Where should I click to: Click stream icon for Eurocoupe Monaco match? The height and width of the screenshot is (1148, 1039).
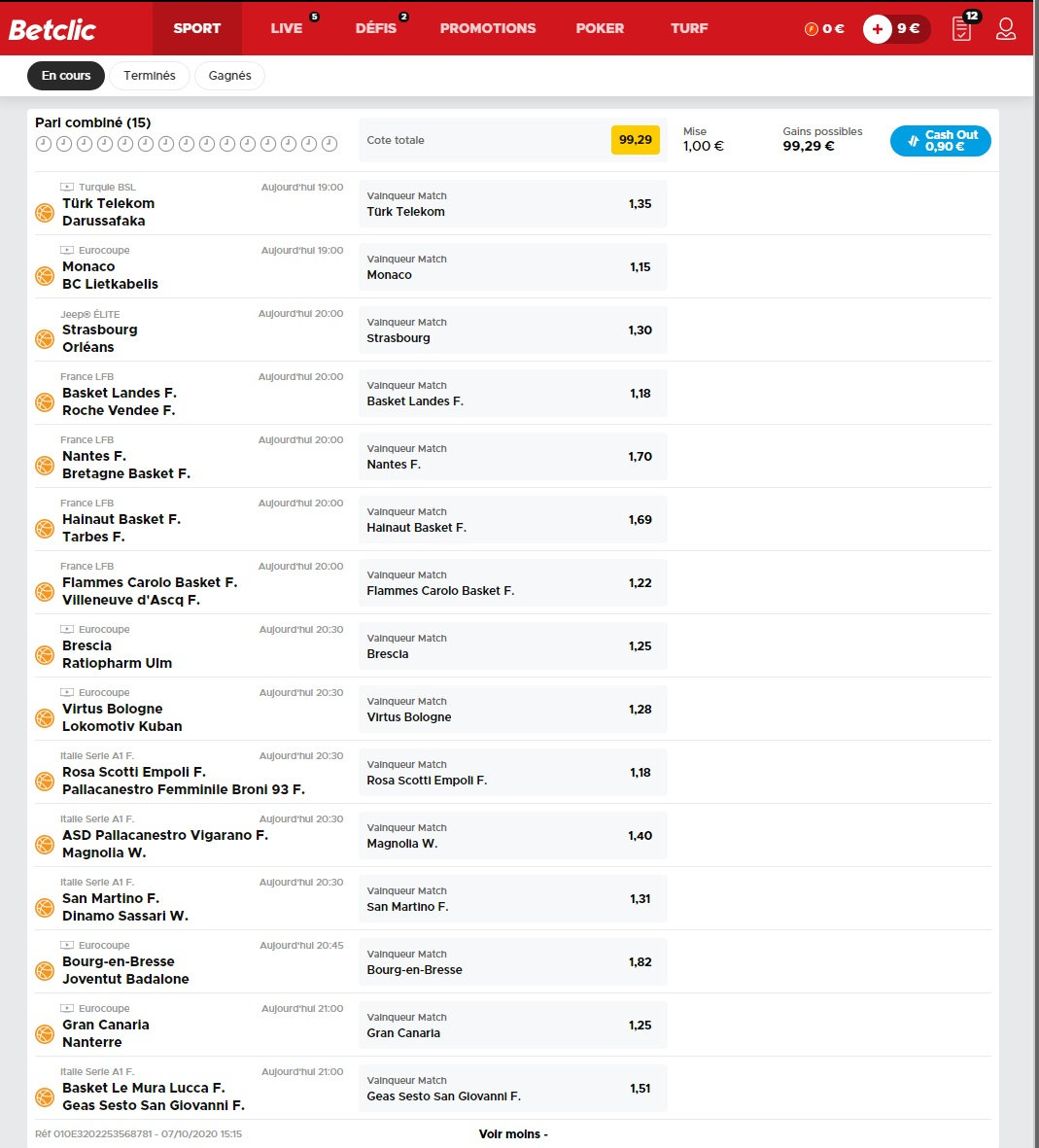[67, 250]
